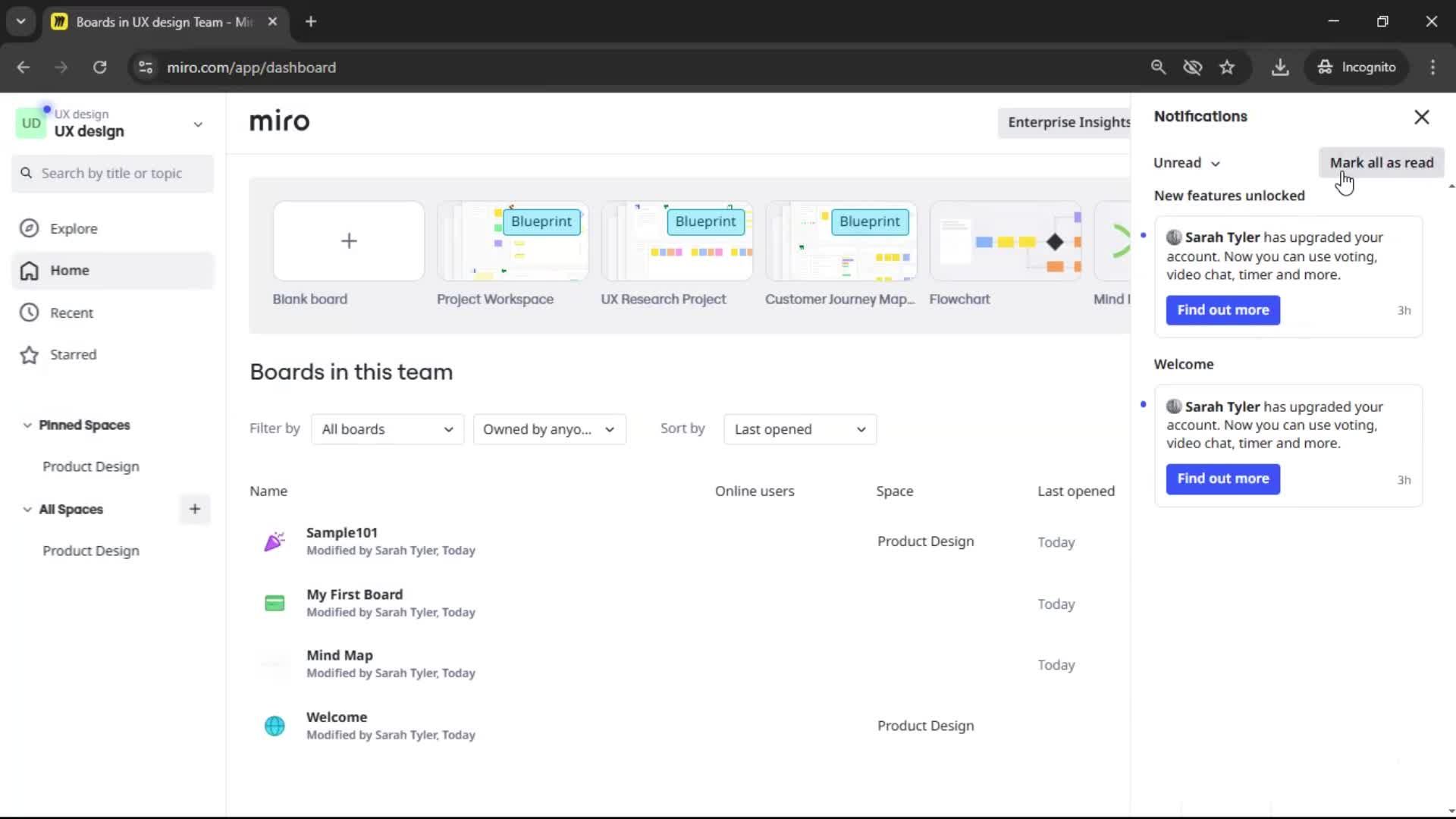Click Product Design space in Sample101 row

(x=925, y=541)
